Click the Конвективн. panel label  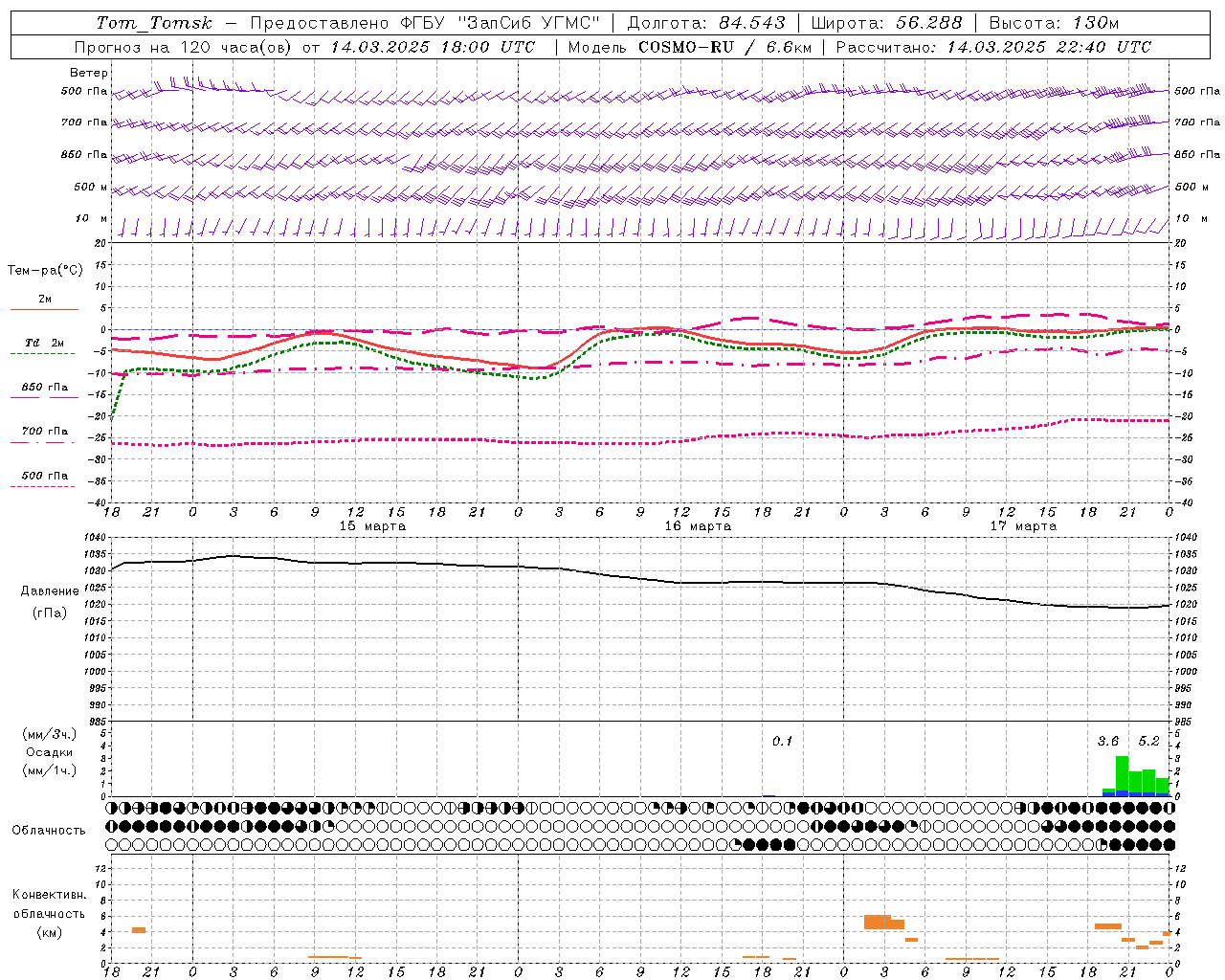click(50, 895)
